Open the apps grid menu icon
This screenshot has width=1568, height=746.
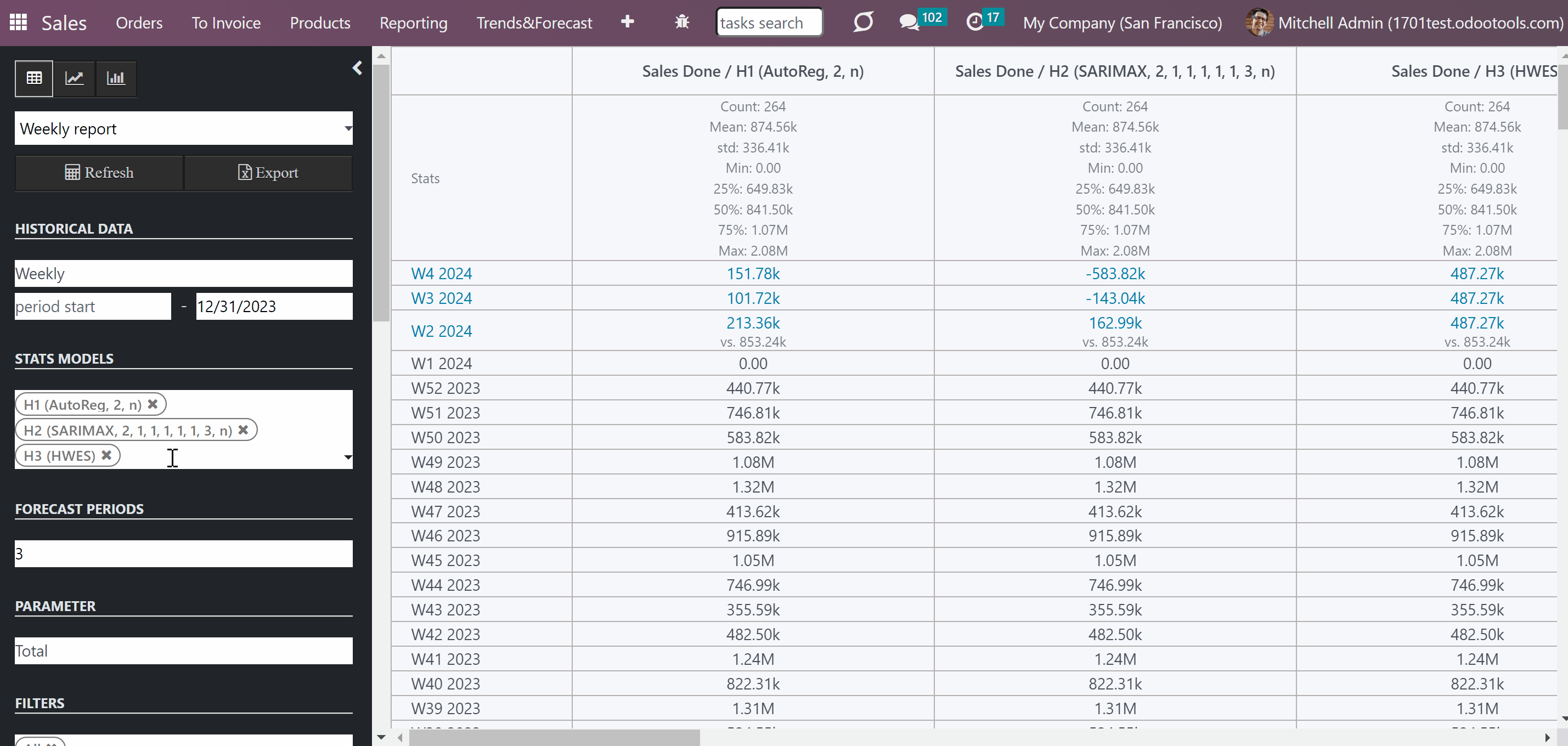coord(18,22)
